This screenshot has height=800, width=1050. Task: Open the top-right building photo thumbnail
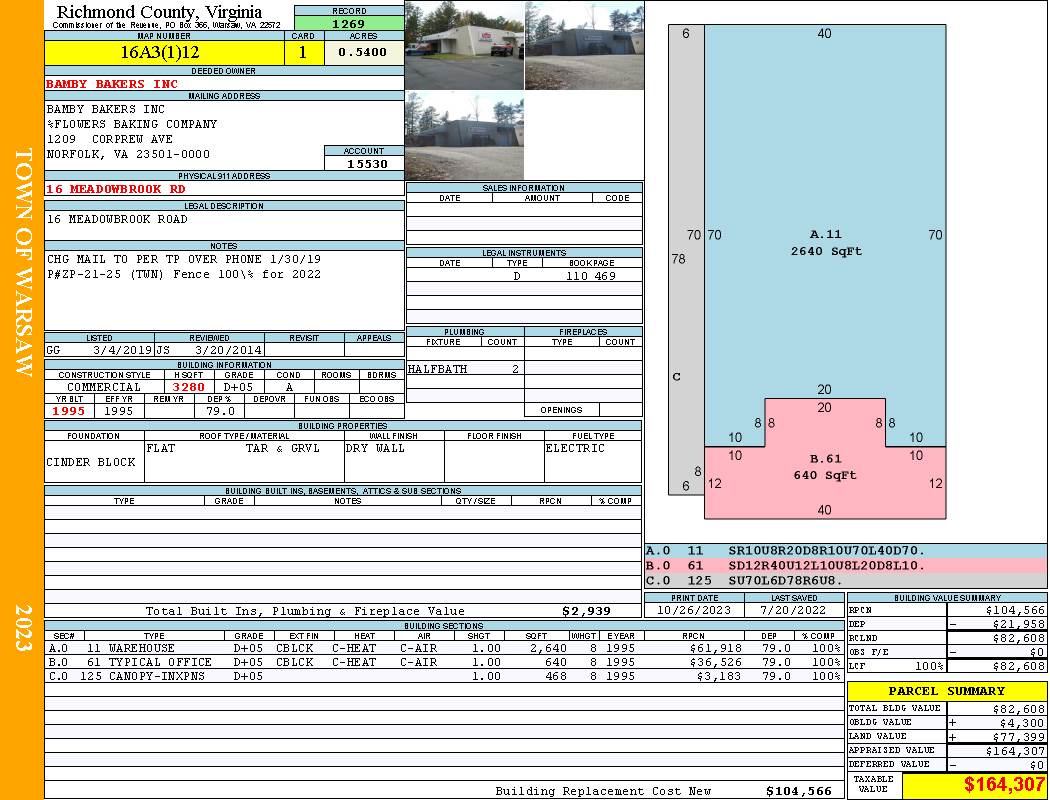584,45
